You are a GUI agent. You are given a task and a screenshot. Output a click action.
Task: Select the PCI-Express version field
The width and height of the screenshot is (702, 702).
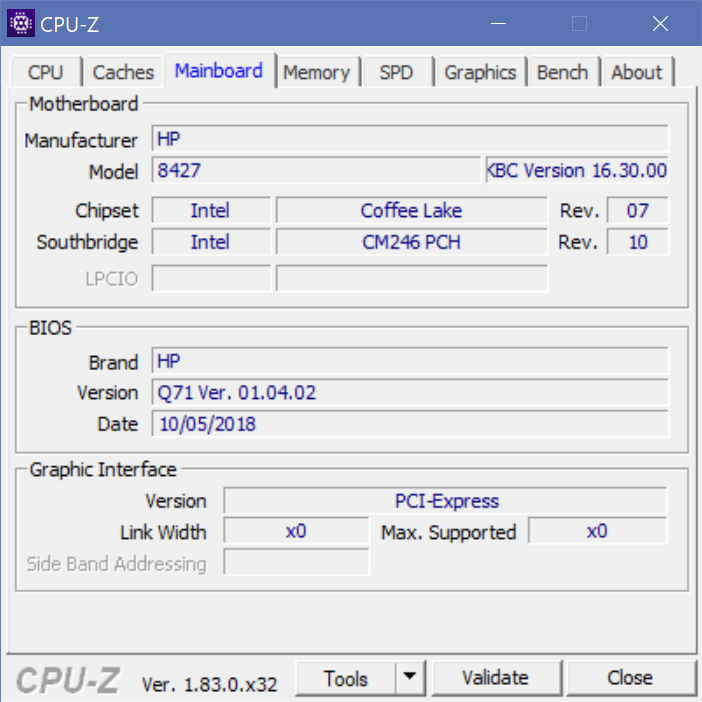coord(445,501)
